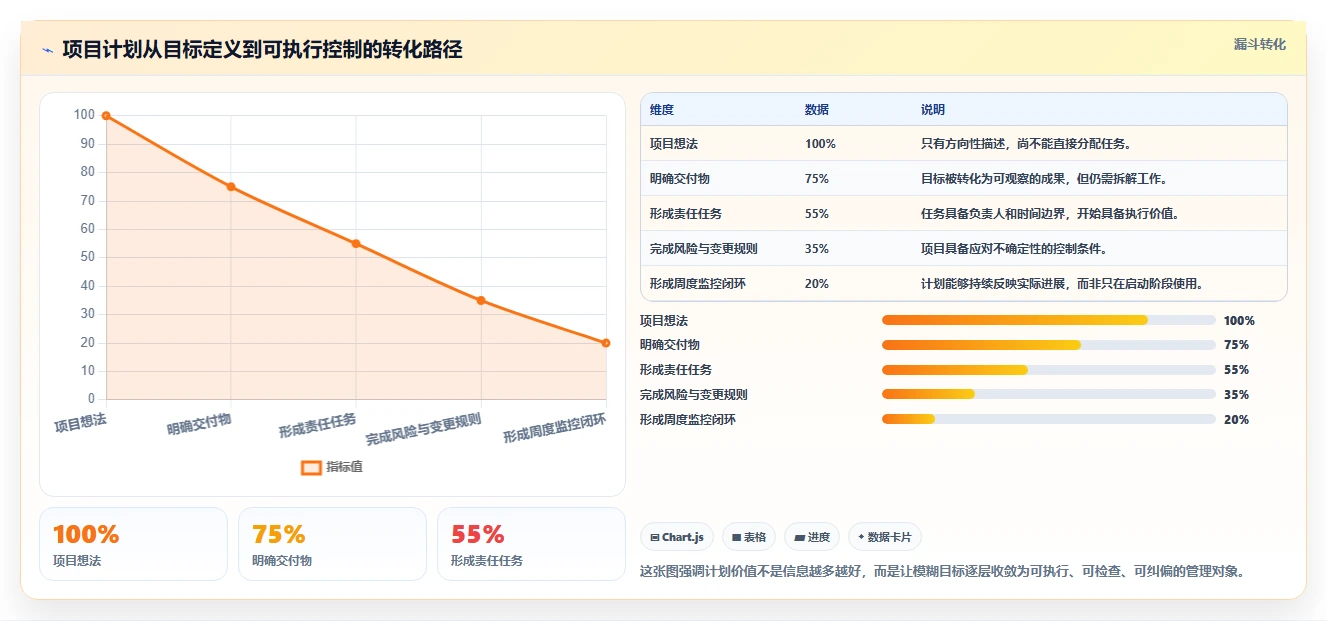Click the 表格 tag chip

749,537
